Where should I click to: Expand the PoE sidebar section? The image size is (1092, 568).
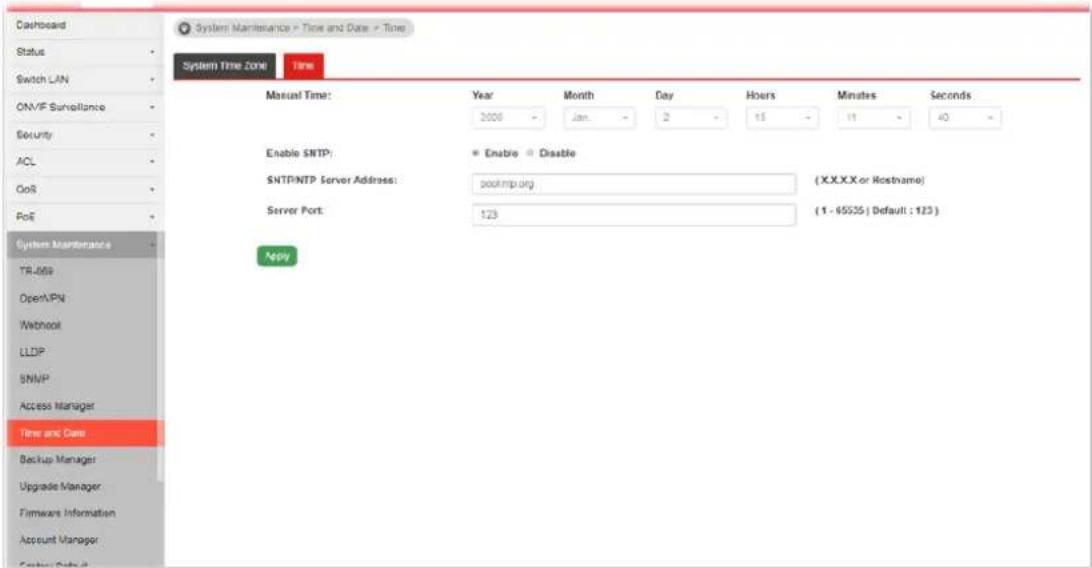tap(85, 216)
